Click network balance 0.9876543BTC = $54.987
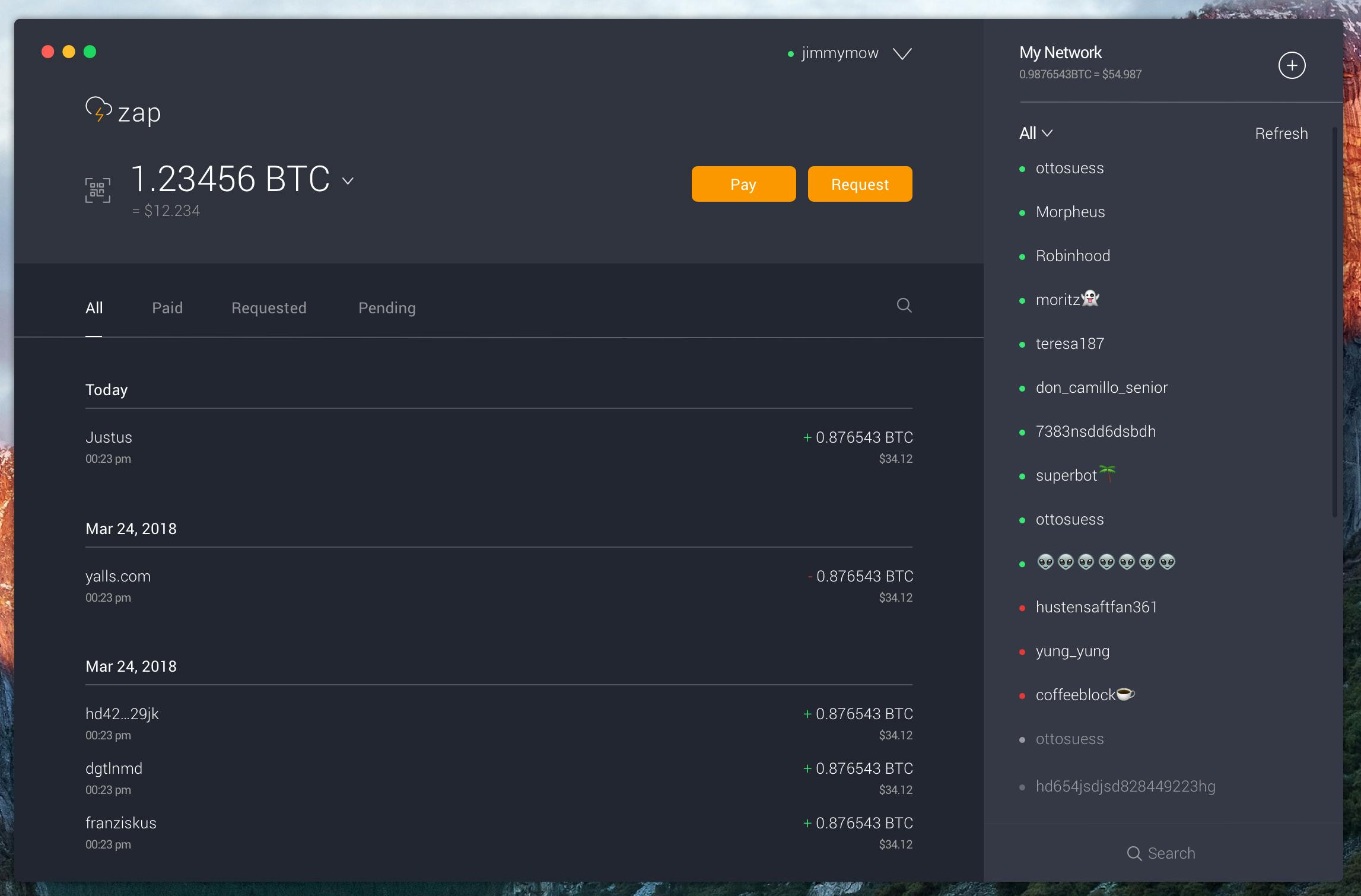This screenshot has height=896, width=1361. tap(1080, 75)
